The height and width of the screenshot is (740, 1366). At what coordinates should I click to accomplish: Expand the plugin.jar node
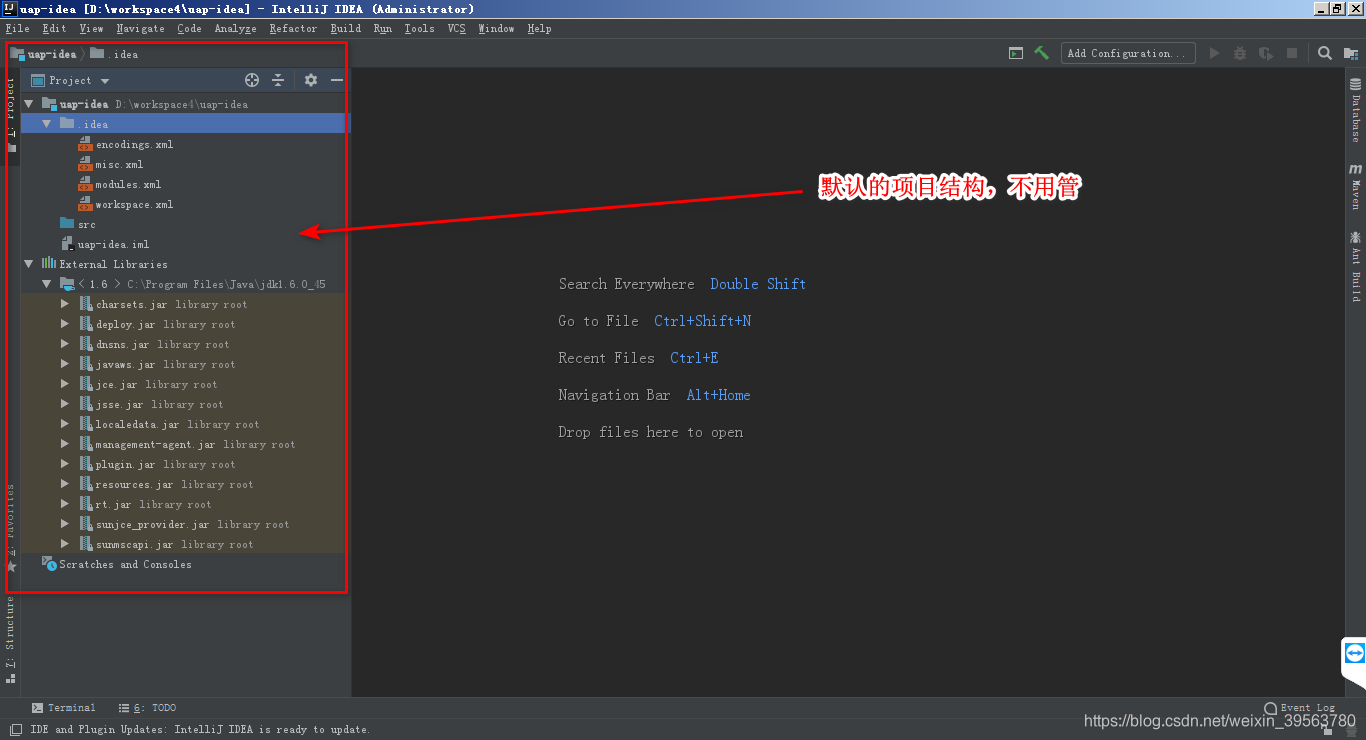pos(64,464)
